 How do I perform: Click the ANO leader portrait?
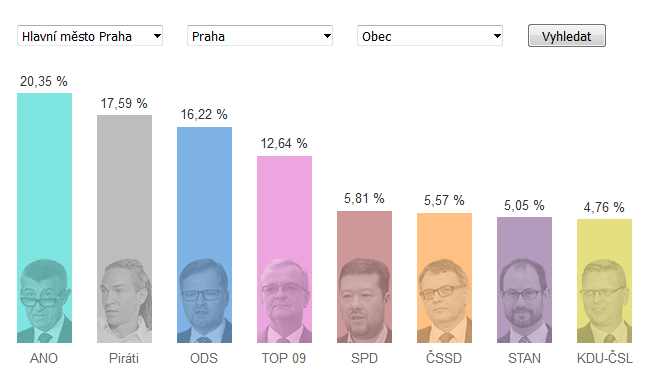tap(44, 301)
